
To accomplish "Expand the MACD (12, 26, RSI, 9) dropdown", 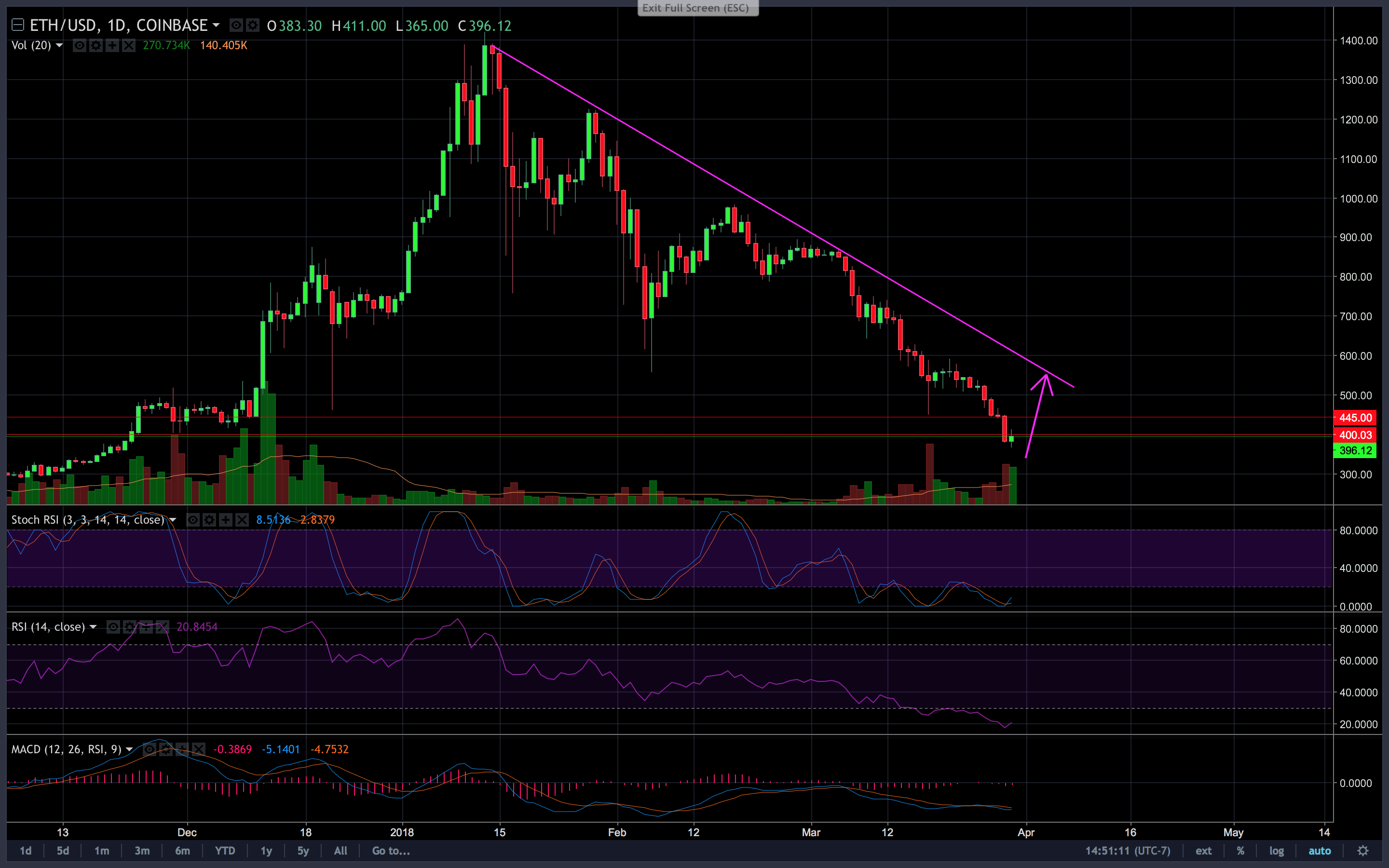I will (129, 749).
